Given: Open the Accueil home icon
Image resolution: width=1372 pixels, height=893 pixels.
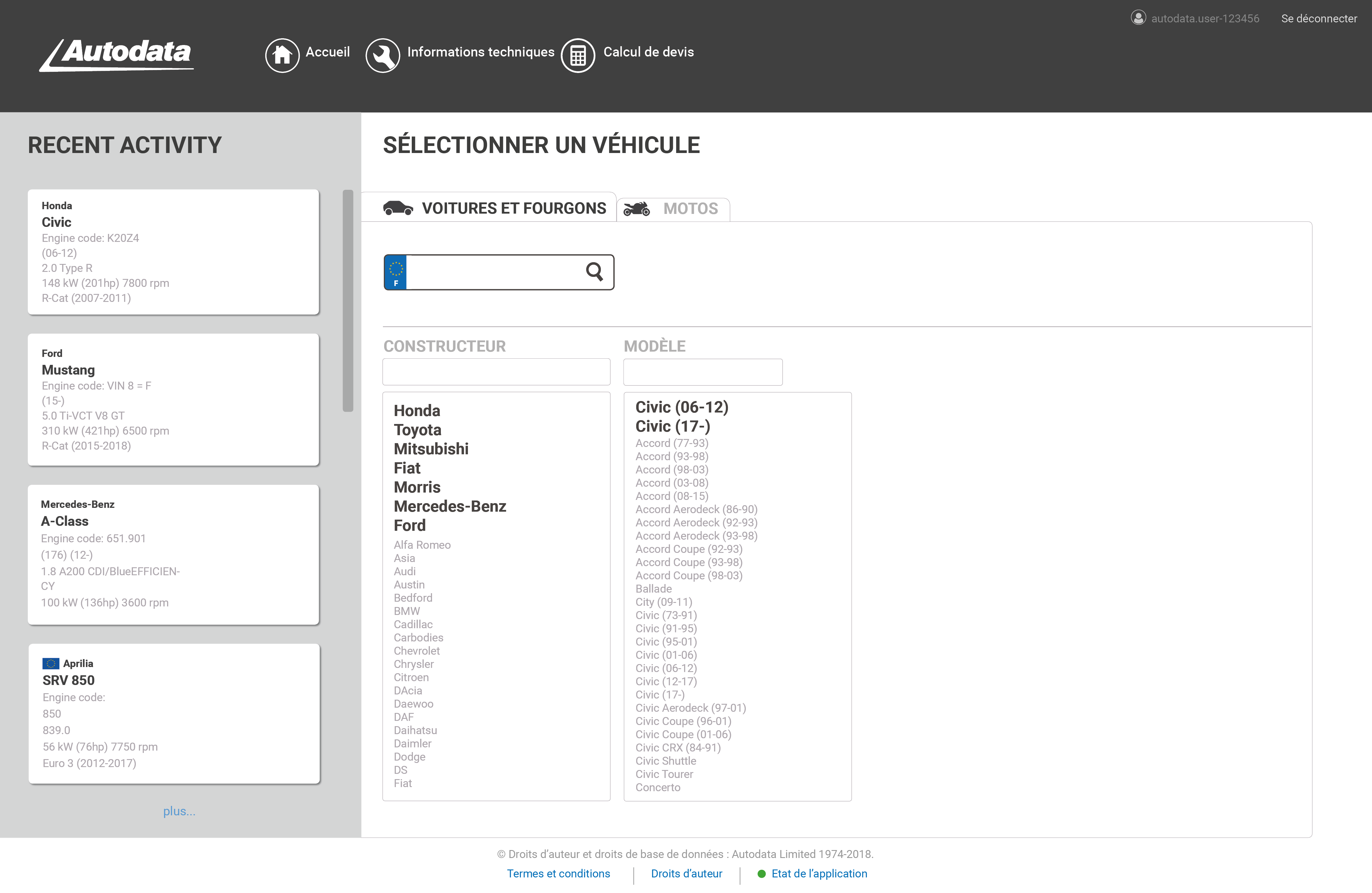Looking at the screenshot, I should click(x=282, y=55).
